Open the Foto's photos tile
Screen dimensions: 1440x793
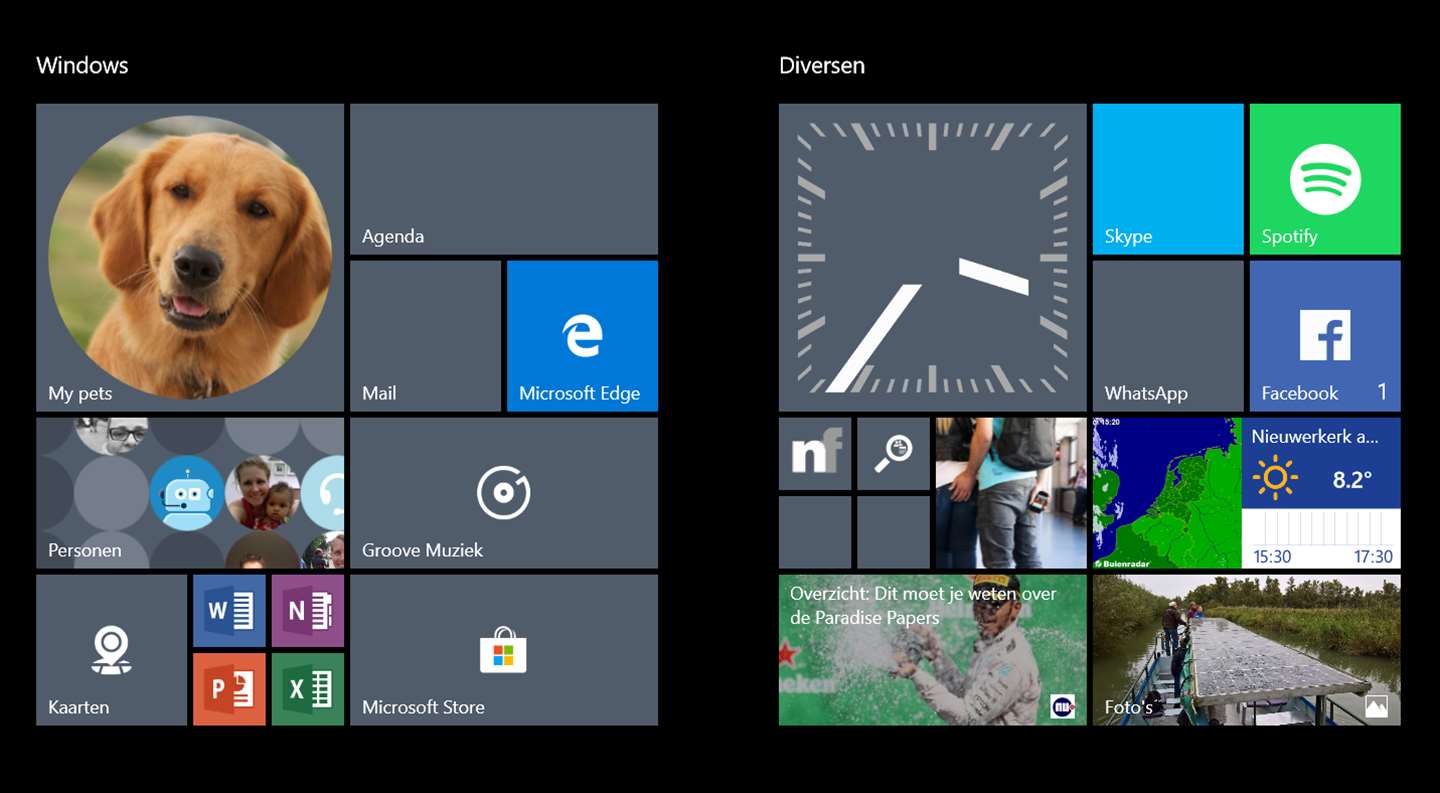[1247, 650]
